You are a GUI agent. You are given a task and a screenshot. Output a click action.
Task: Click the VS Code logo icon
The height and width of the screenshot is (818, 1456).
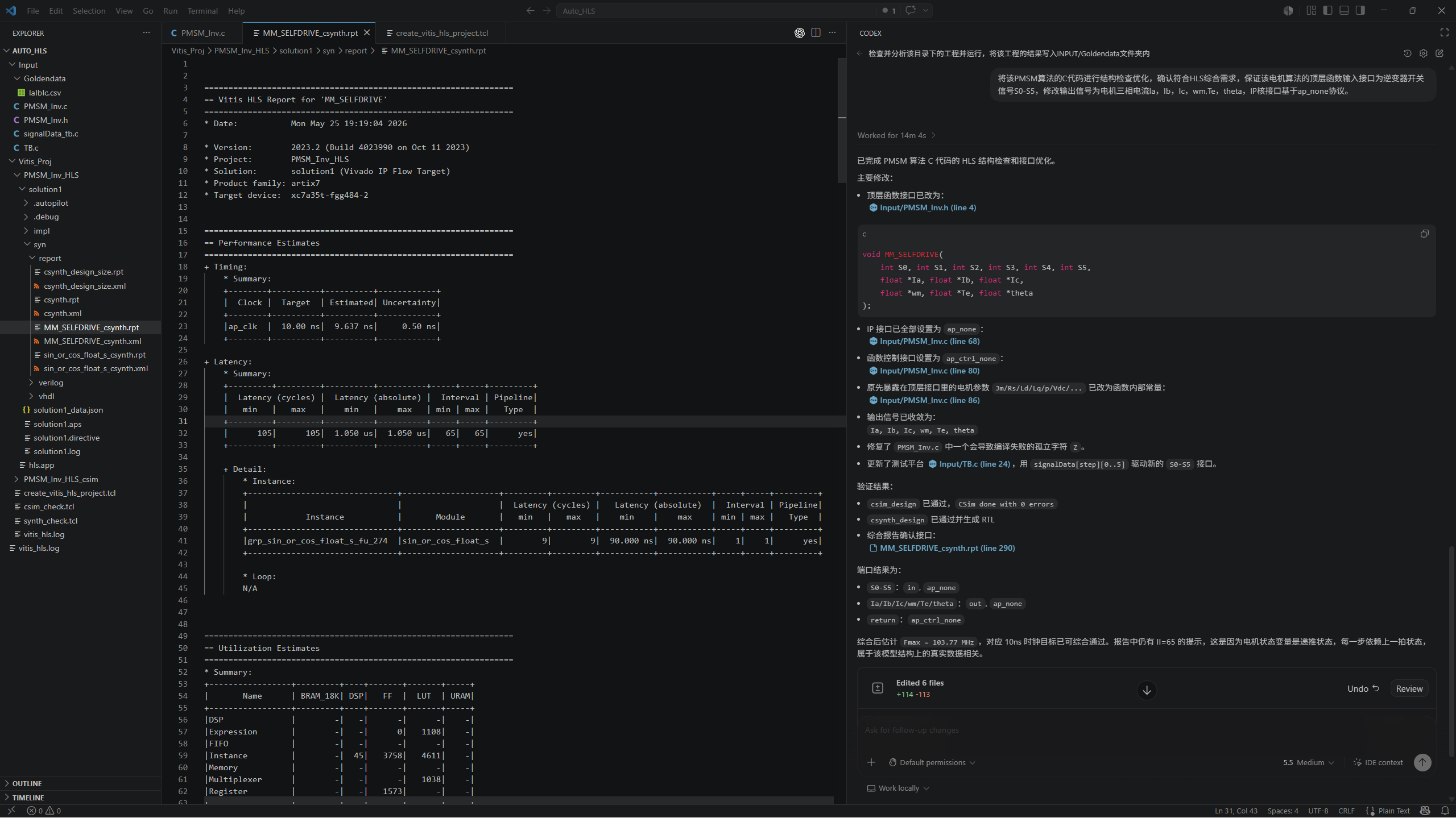tap(11, 10)
